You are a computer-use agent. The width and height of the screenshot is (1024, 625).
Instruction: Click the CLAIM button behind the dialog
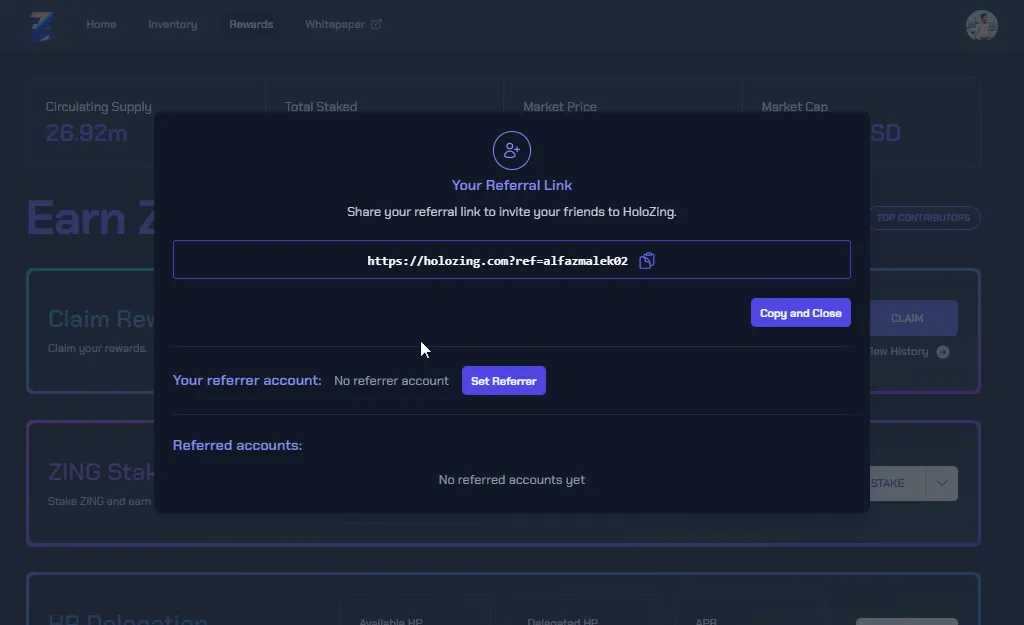click(914, 318)
